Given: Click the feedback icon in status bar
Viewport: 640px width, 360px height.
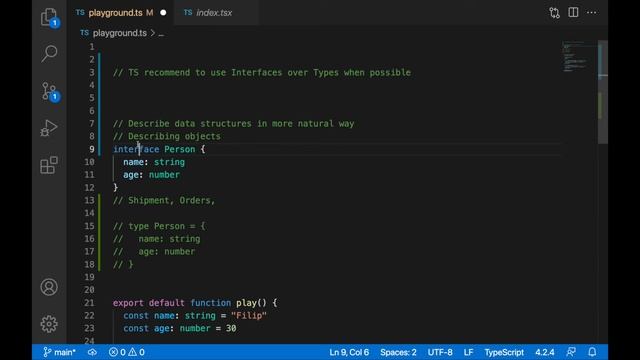Looking at the screenshot, I should pyautogui.click(x=571, y=352).
